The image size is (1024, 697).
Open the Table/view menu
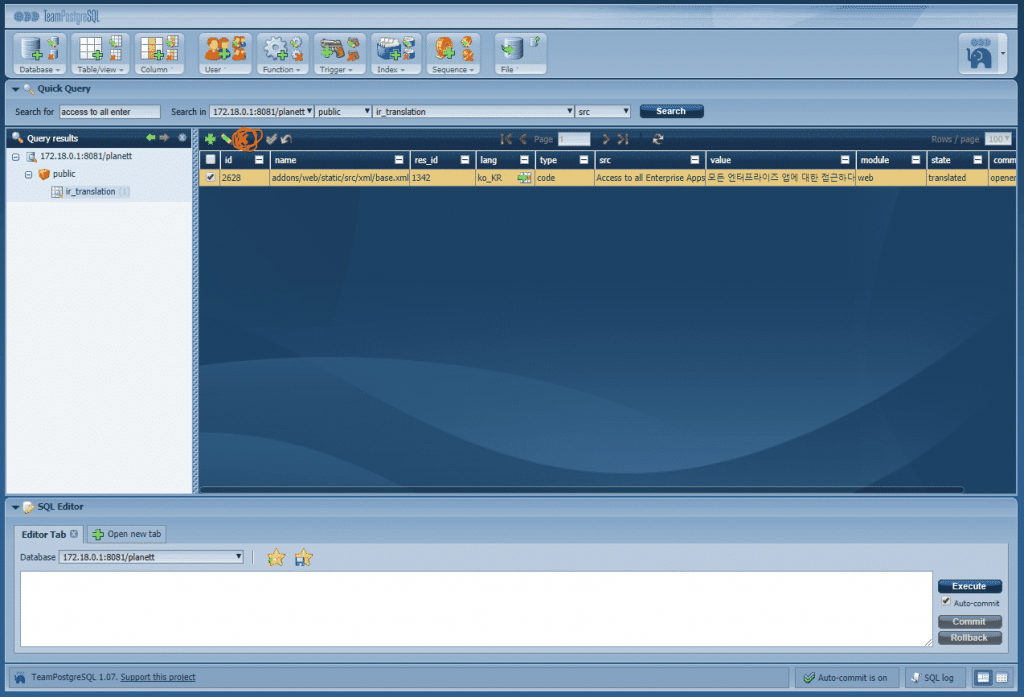pyautogui.click(x=100, y=70)
